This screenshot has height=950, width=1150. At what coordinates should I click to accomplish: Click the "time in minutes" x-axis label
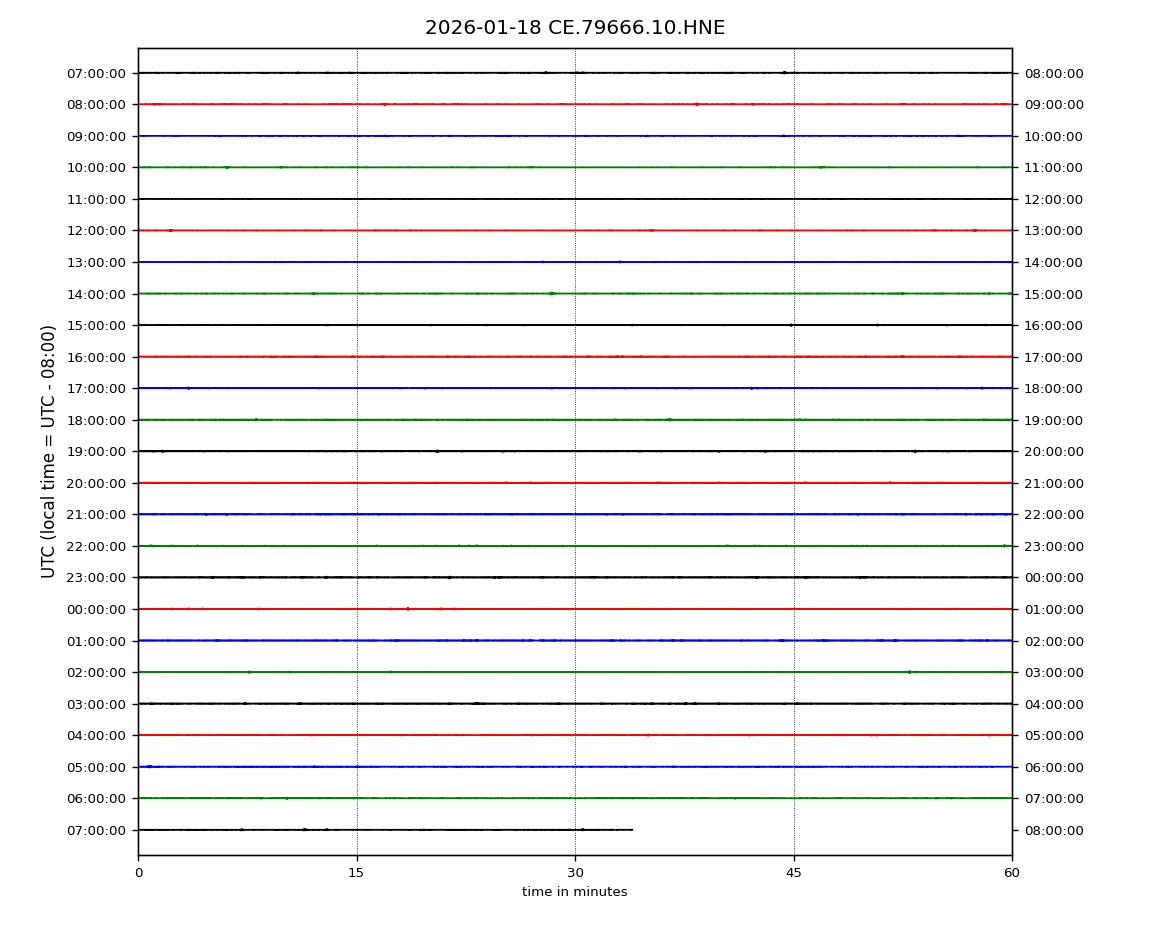[575, 892]
